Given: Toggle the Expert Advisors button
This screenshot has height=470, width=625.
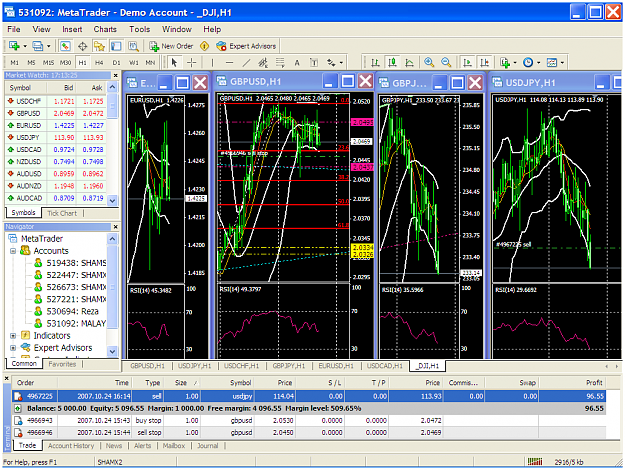Looking at the screenshot, I should [246, 46].
